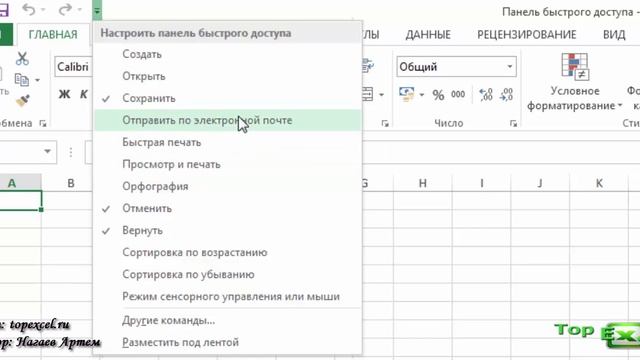This screenshot has width=640, height=360.
Task: Click the Calibri font name box
Action: coord(73,67)
